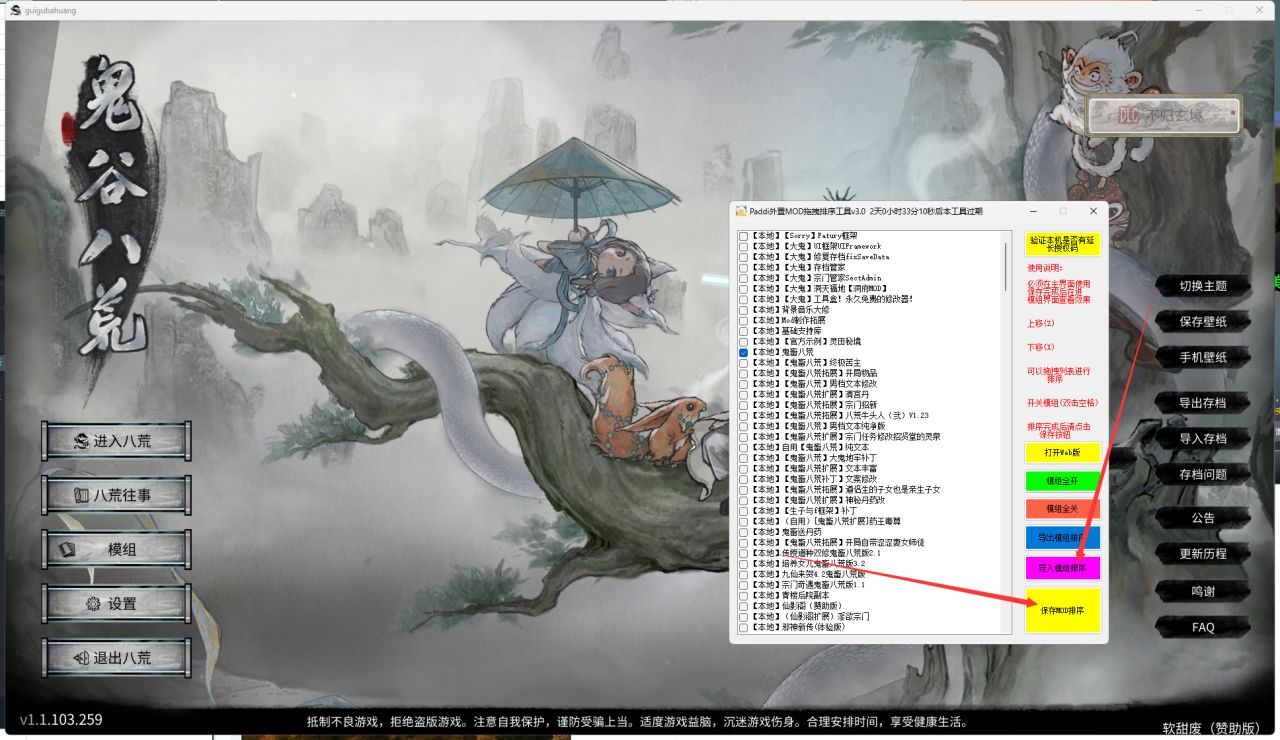Open the 鸣谢 credits
The image size is (1280, 740).
coord(1203,591)
